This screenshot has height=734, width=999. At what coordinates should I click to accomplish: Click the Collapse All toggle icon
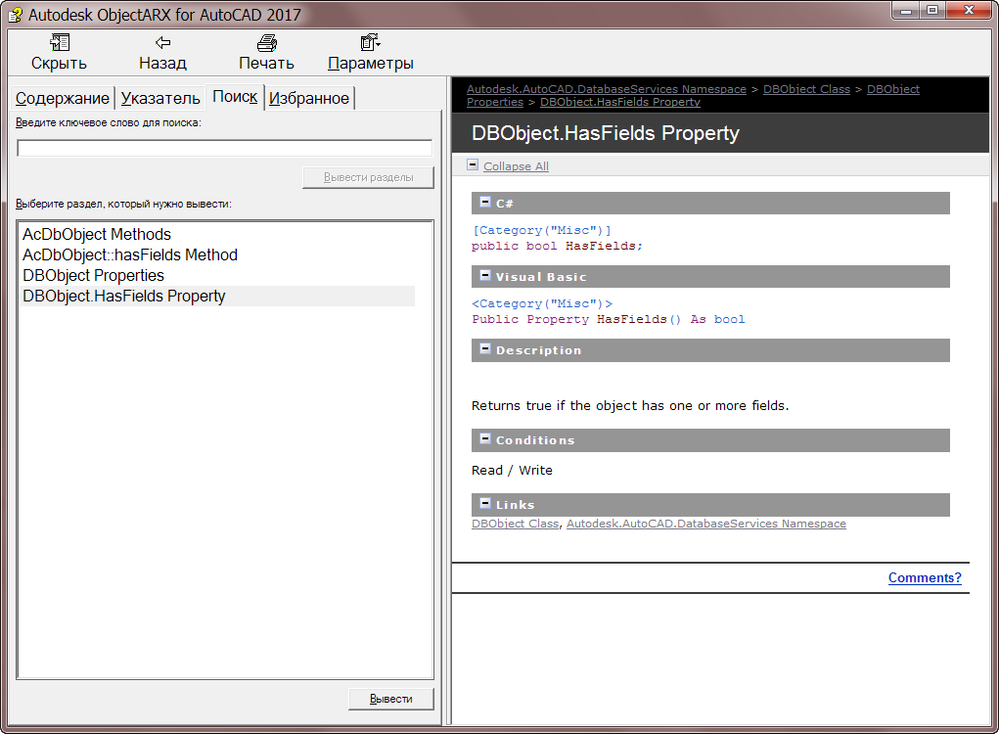pyautogui.click(x=473, y=165)
